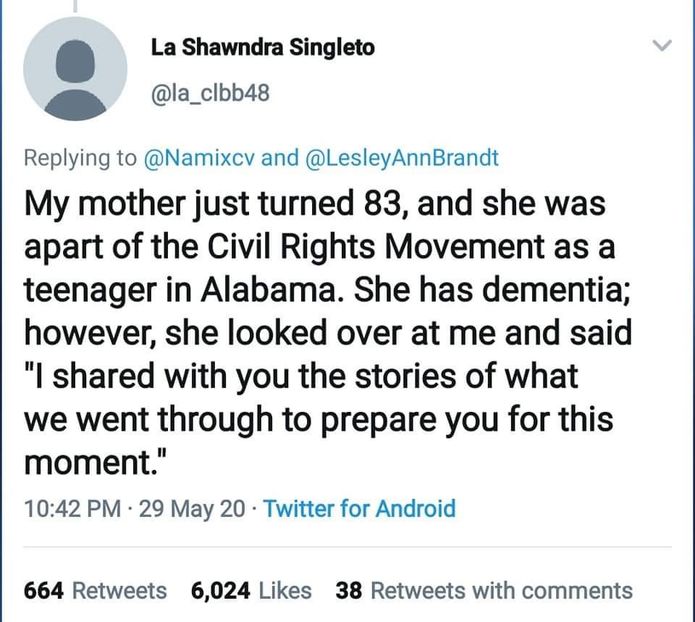This screenshot has height=622, width=695.
Task: Open La Shawndra Singleto's display name
Action: point(263,47)
